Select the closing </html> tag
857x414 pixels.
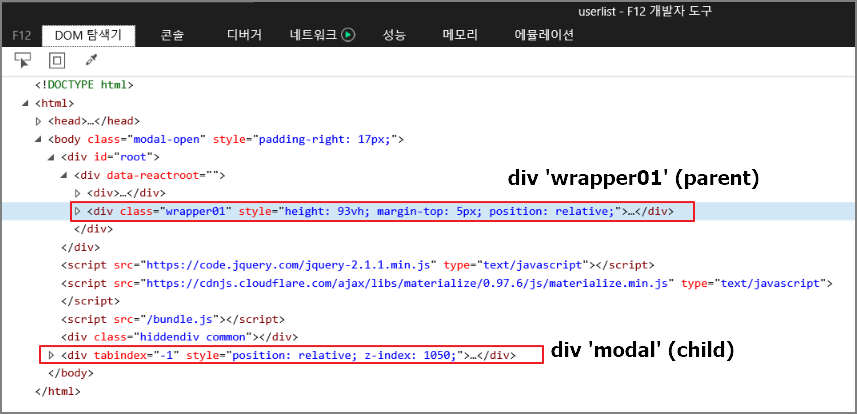(x=57, y=392)
